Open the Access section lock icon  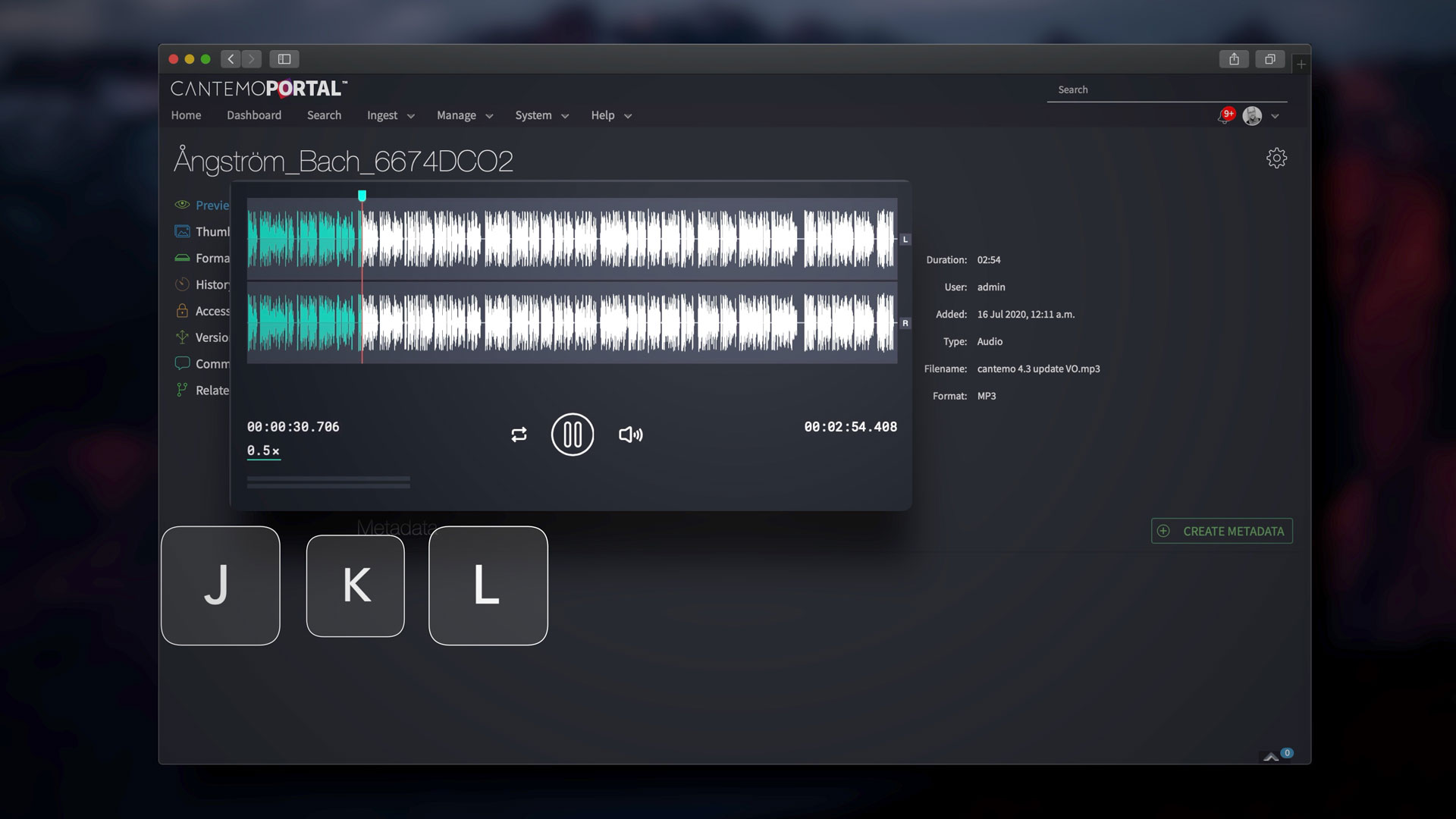[182, 311]
